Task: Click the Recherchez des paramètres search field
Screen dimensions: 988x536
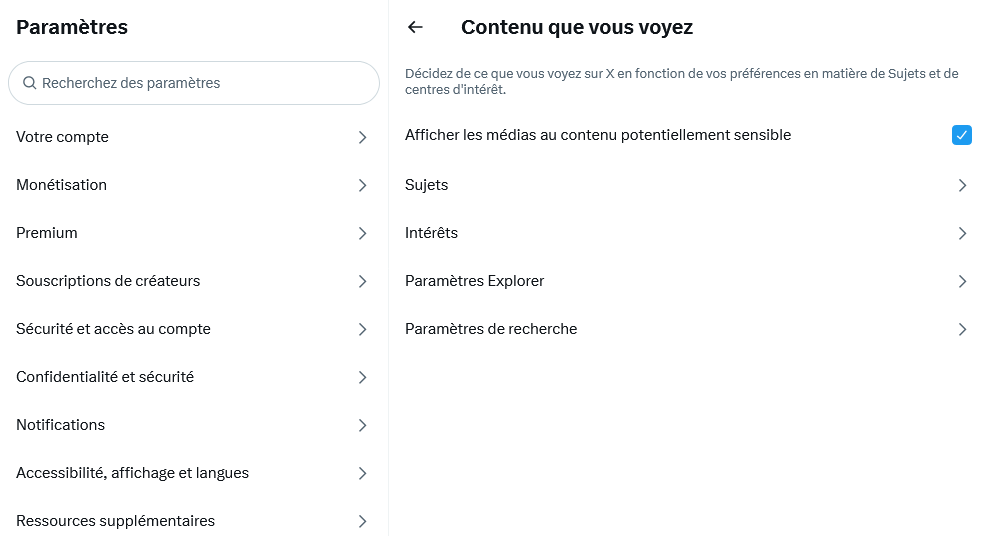Action: [194, 83]
